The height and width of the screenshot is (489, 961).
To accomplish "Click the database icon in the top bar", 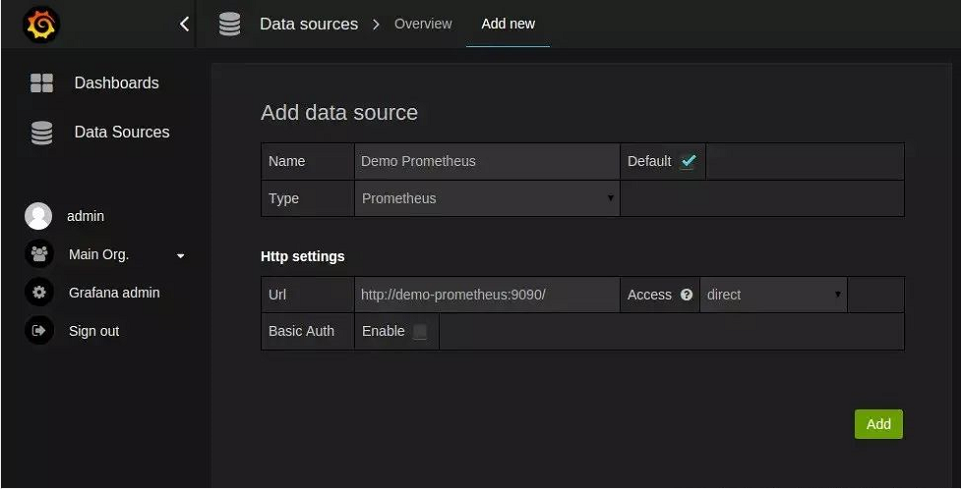I will [230, 24].
